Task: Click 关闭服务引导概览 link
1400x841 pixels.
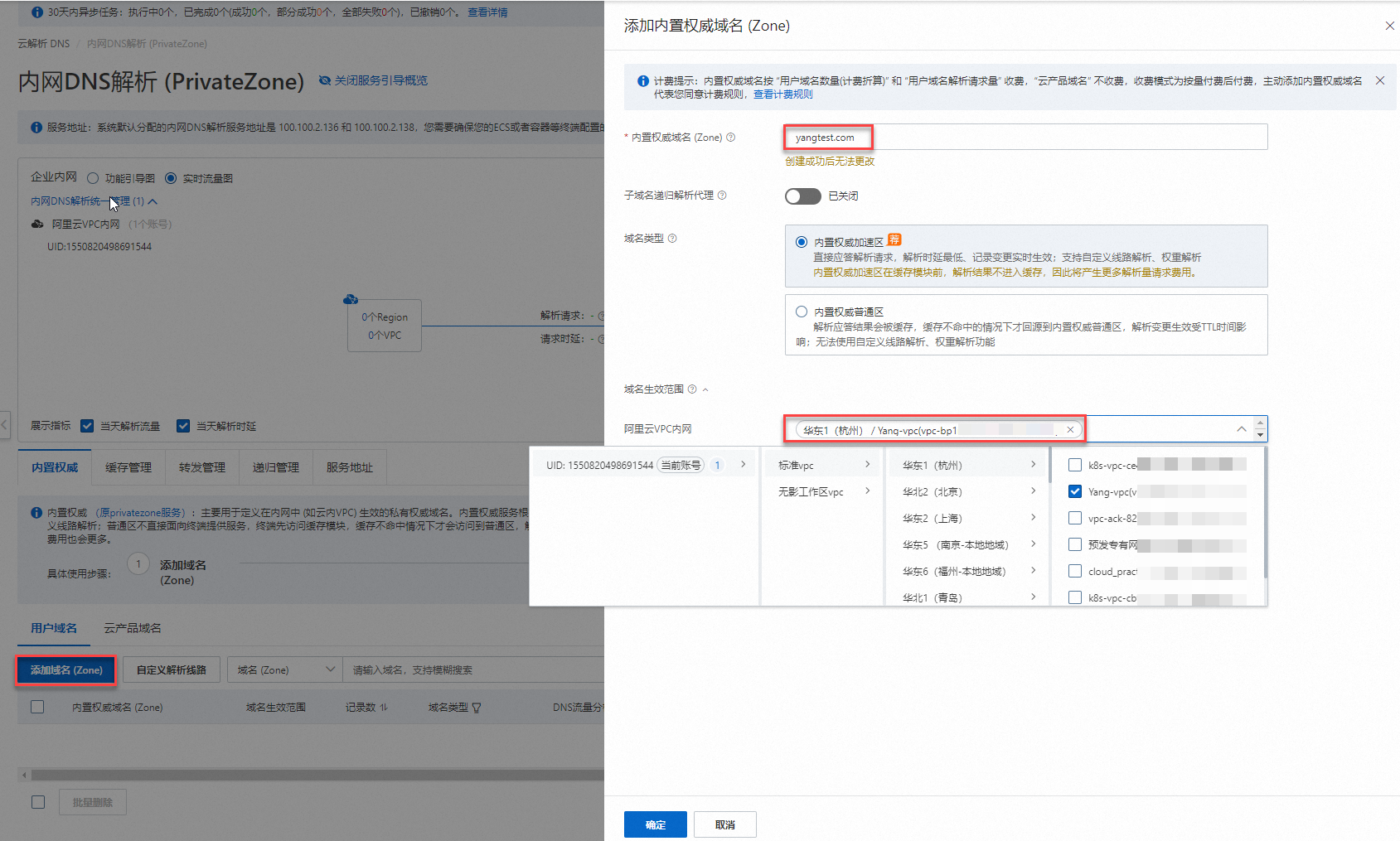Action: pyautogui.click(x=381, y=80)
